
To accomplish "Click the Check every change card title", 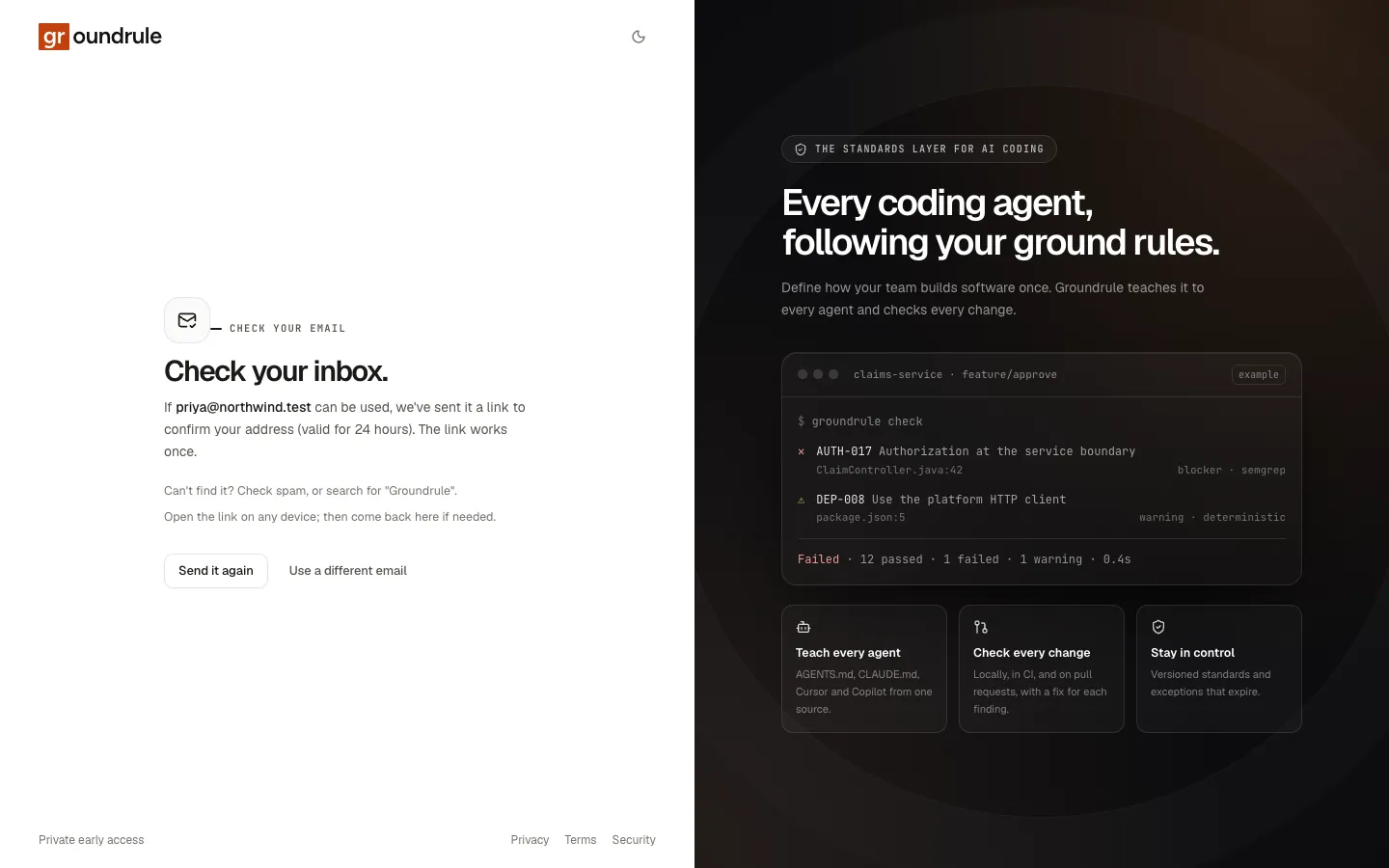I will [x=1031, y=653].
